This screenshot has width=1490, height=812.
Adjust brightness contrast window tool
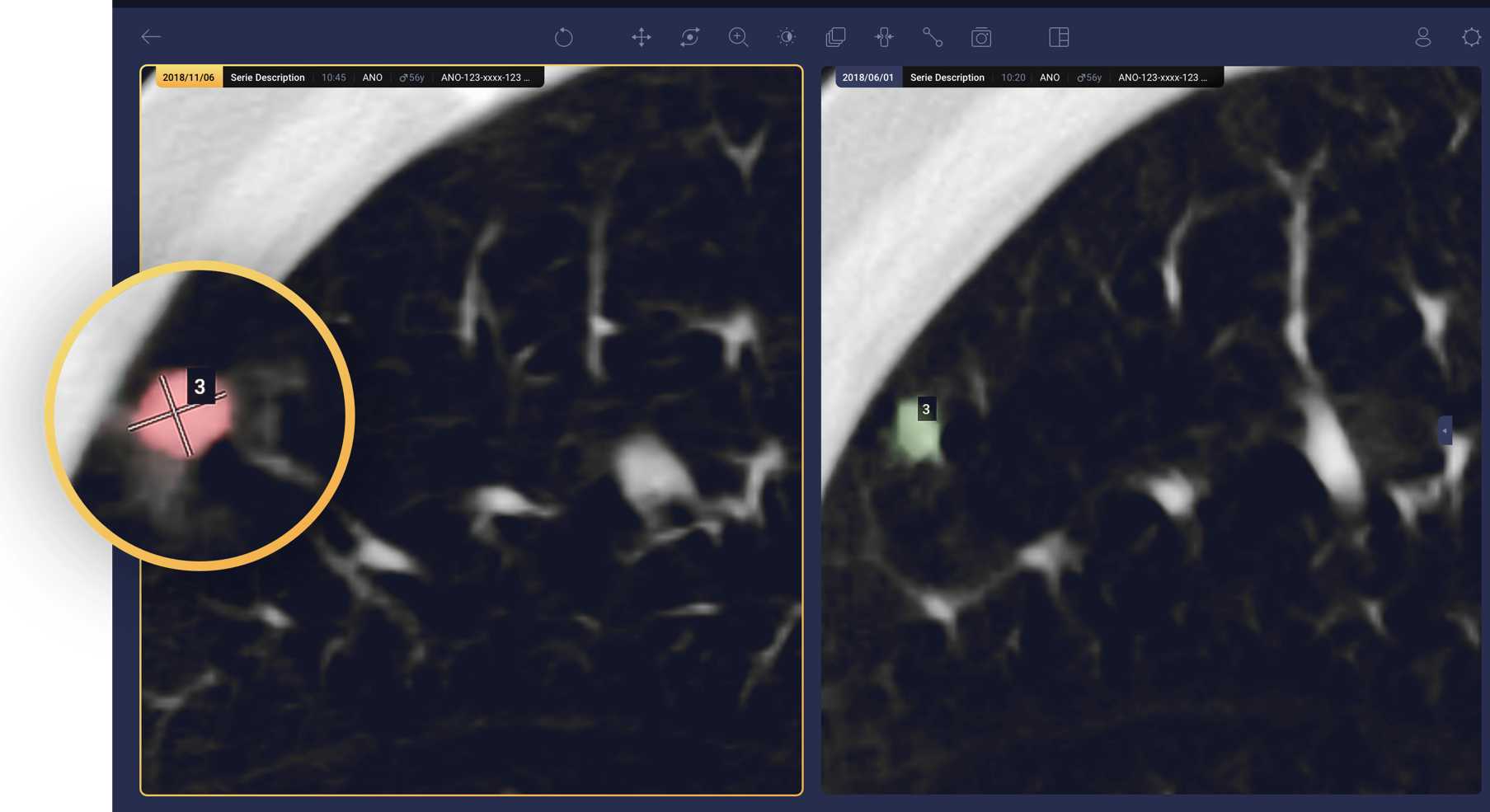[787, 37]
